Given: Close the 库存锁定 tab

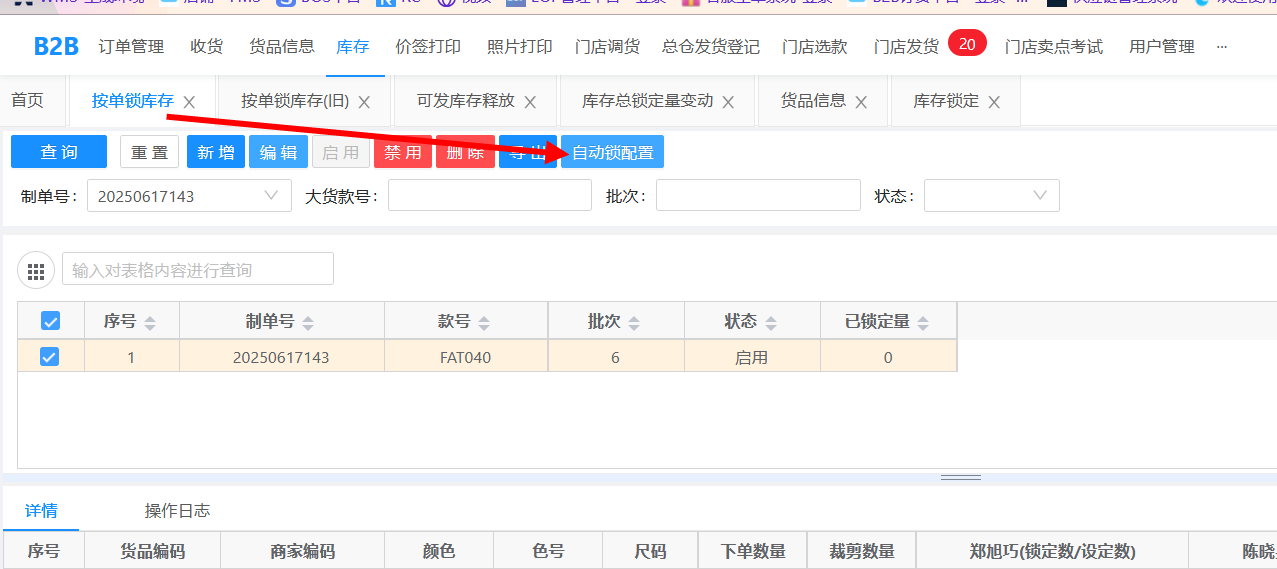Looking at the screenshot, I should (994, 102).
